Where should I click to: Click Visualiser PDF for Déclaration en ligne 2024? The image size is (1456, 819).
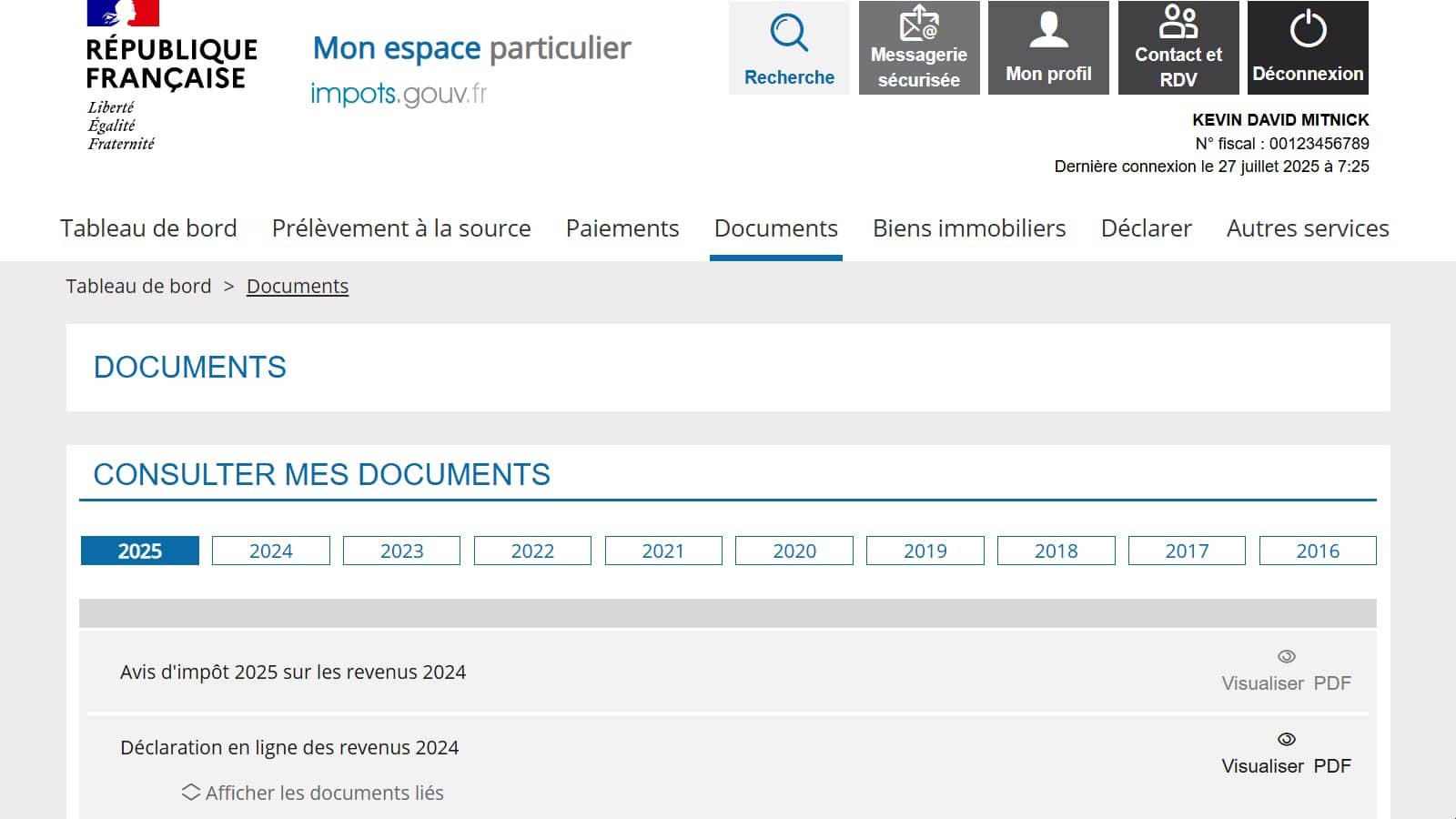click(x=1286, y=765)
